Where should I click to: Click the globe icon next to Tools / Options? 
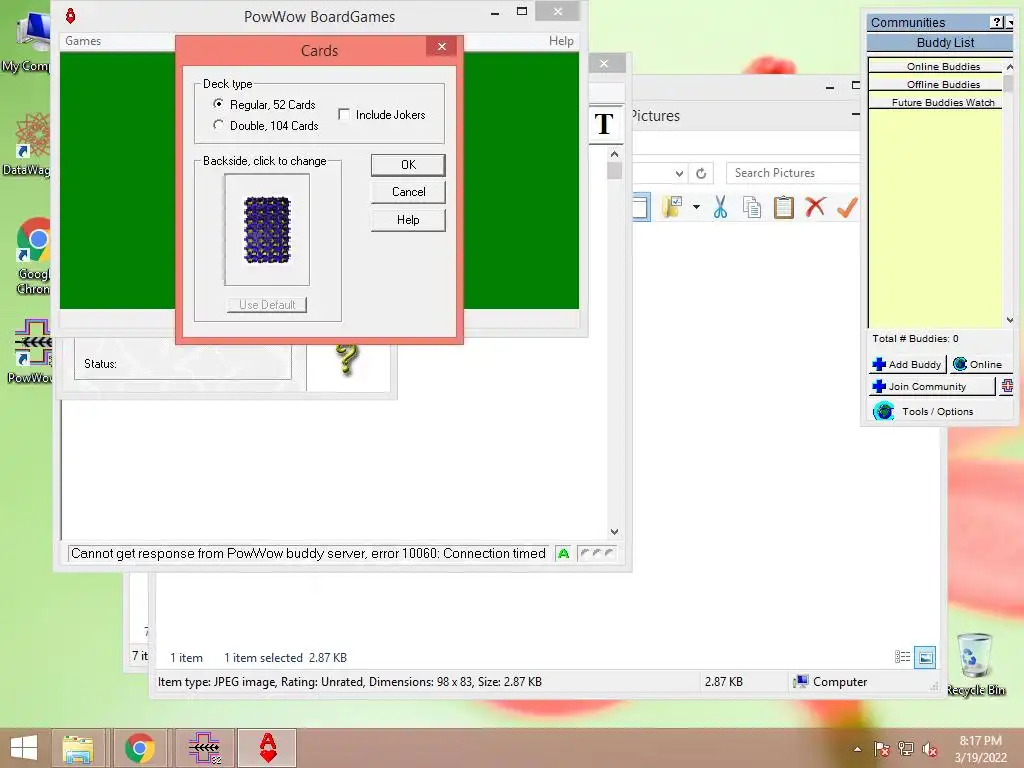884,411
